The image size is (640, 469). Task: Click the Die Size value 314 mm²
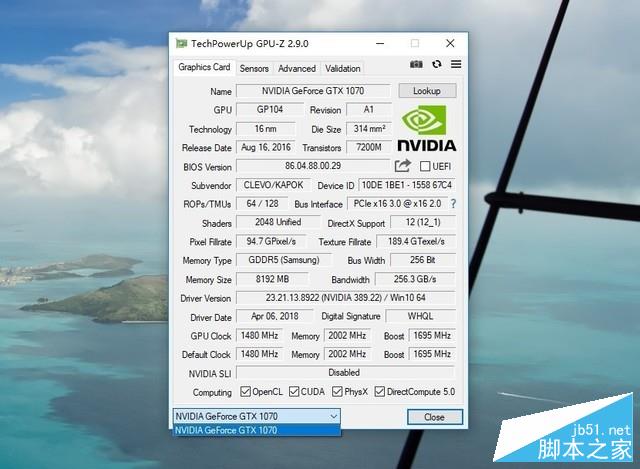click(x=369, y=129)
